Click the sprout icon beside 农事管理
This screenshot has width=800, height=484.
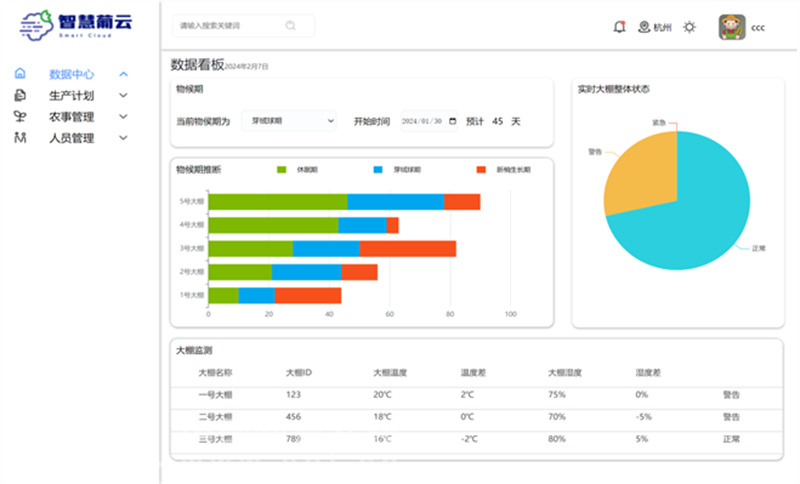tap(20, 117)
